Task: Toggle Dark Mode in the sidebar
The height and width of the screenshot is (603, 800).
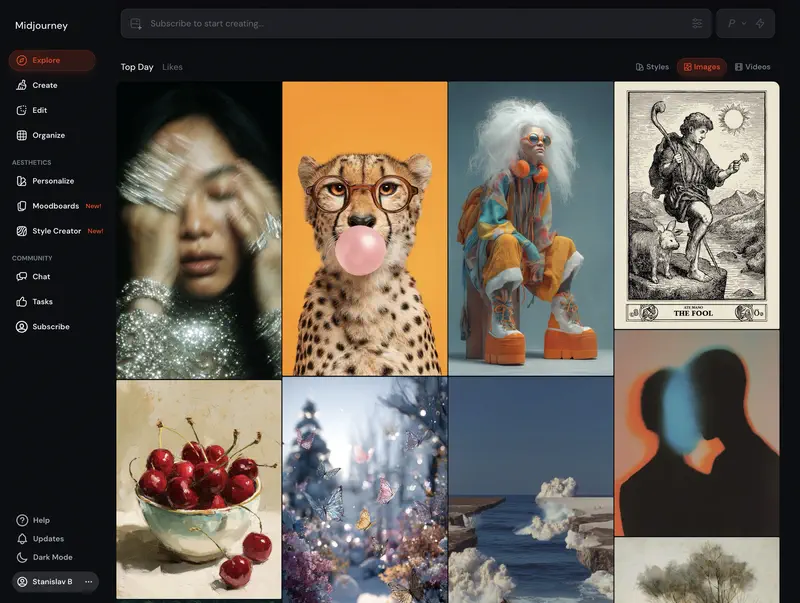Action: click(x=51, y=557)
